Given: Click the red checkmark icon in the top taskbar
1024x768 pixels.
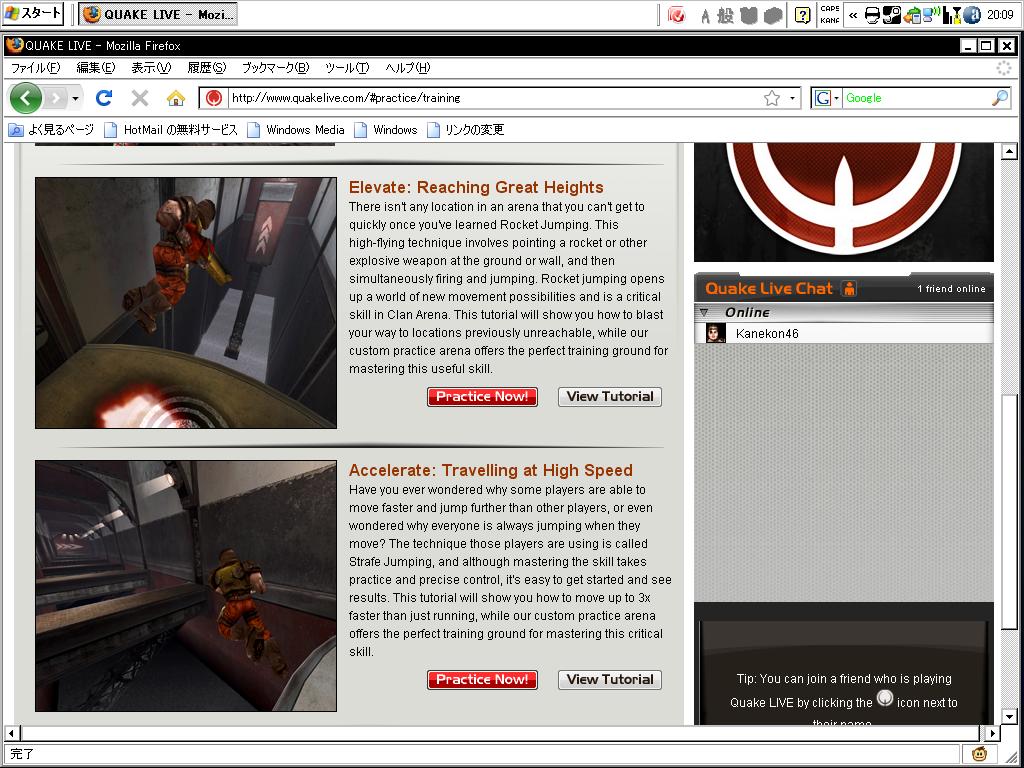Looking at the screenshot, I should pyautogui.click(x=677, y=15).
